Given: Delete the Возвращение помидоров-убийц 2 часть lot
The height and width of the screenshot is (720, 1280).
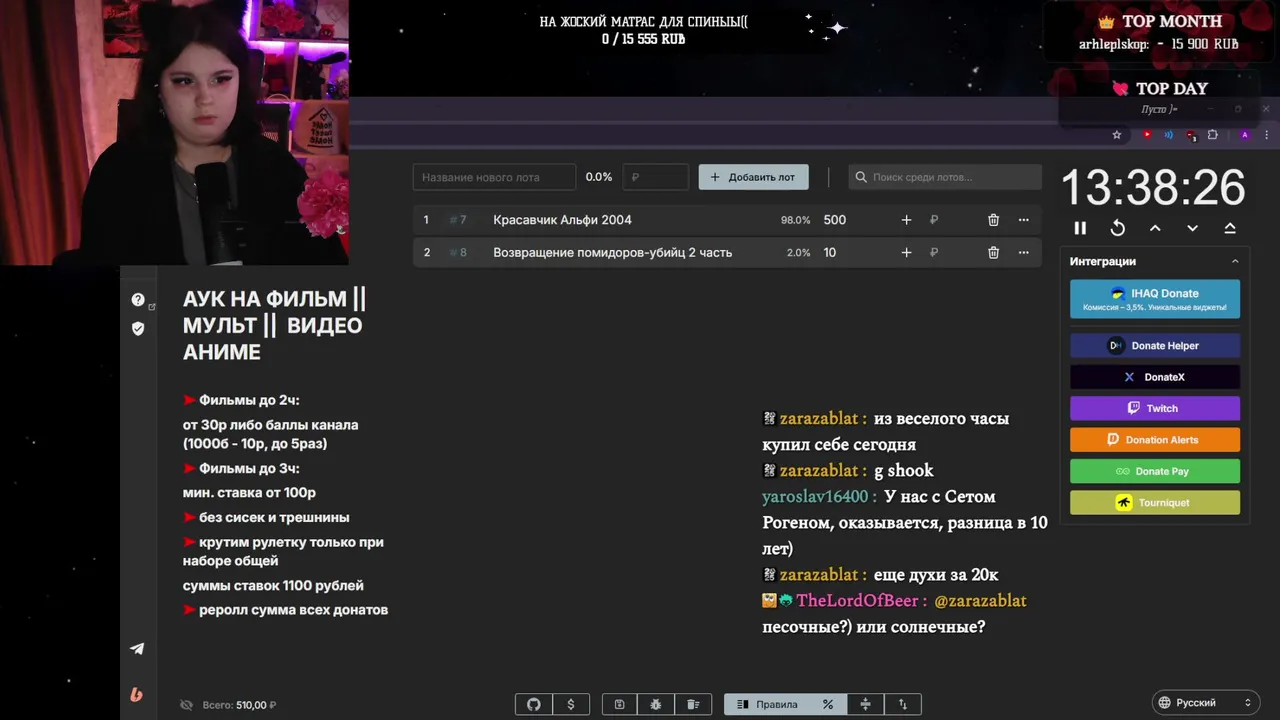Looking at the screenshot, I should point(993,252).
